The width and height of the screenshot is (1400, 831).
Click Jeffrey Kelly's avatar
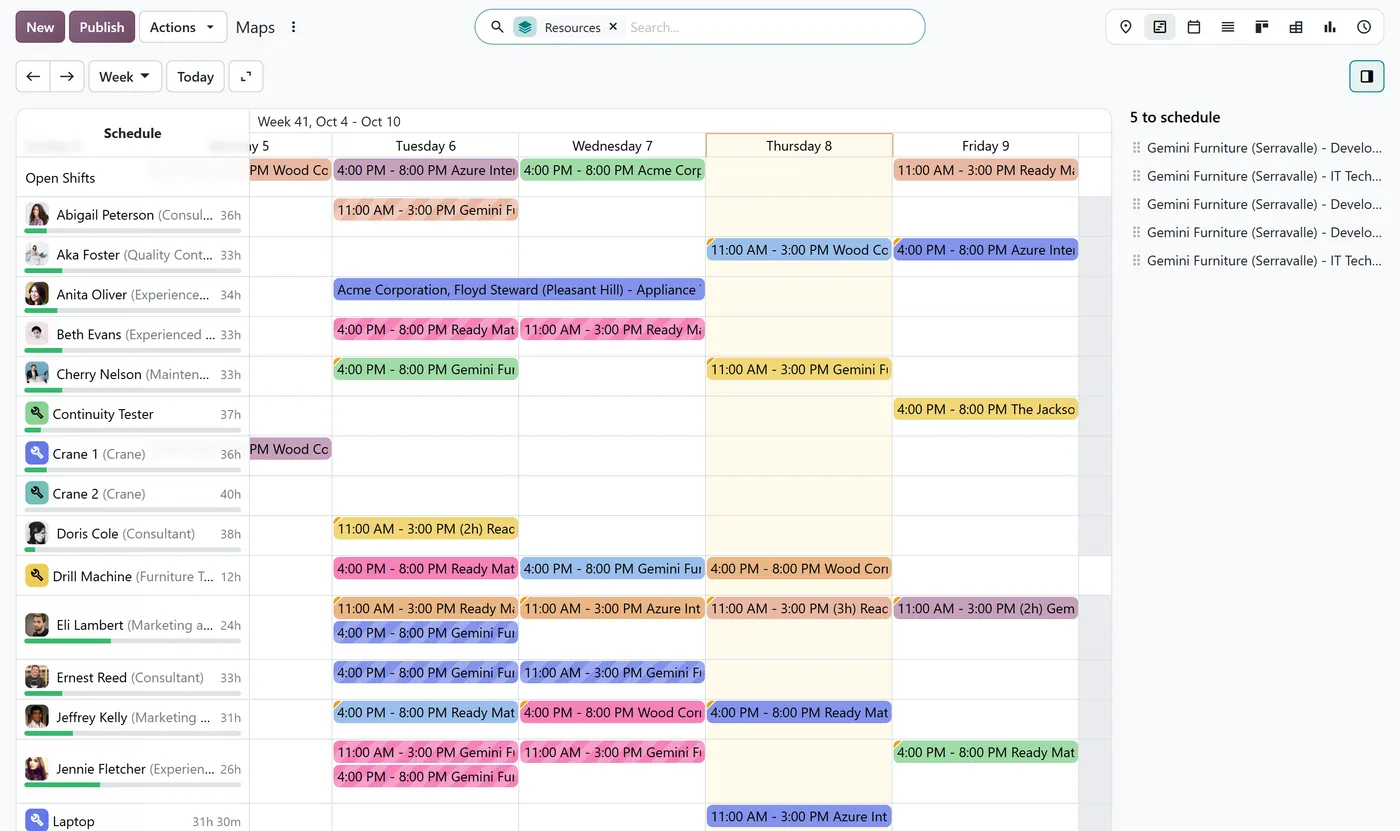(x=37, y=717)
